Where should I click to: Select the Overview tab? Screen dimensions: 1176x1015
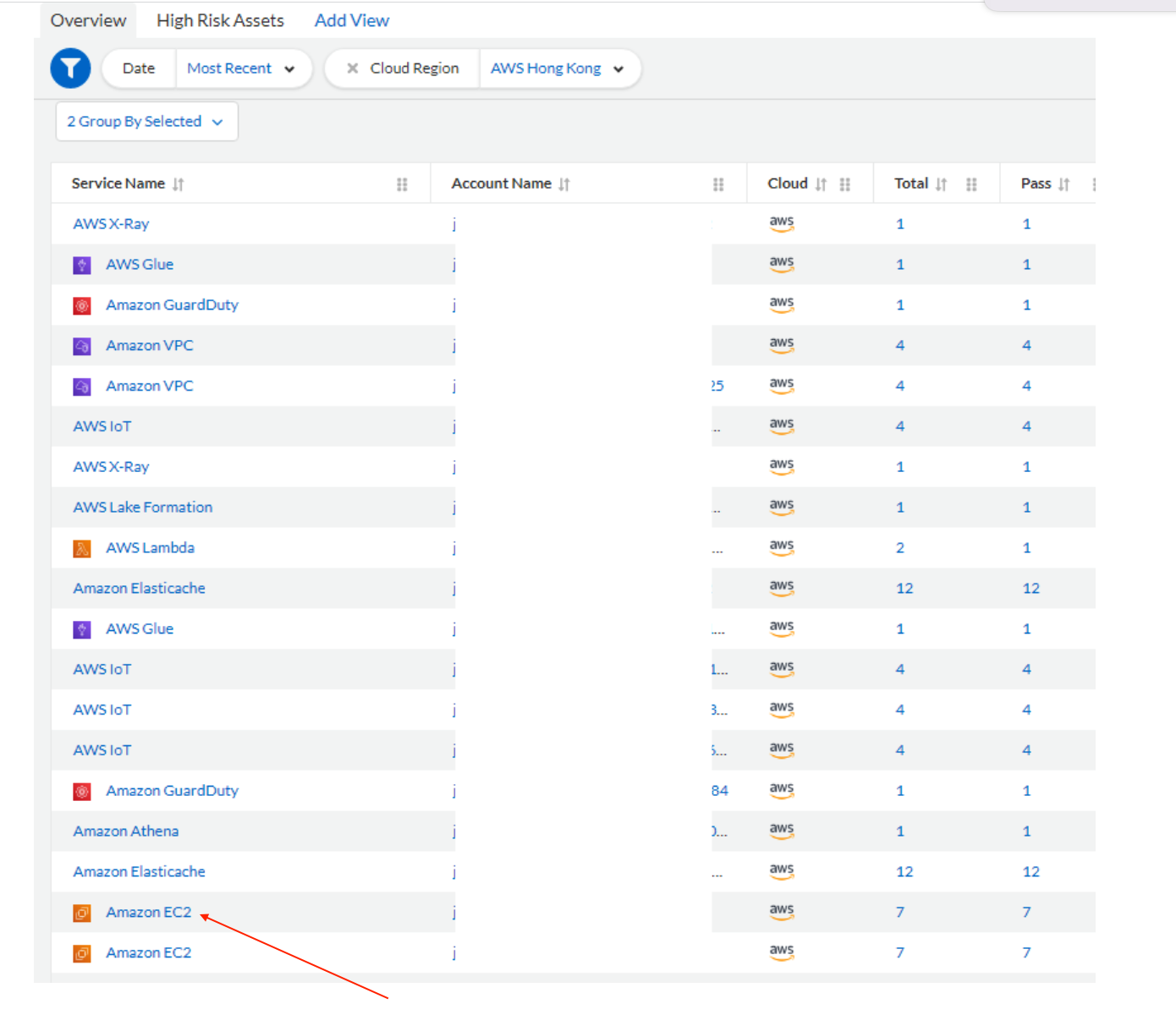pyautogui.click(x=88, y=20)
